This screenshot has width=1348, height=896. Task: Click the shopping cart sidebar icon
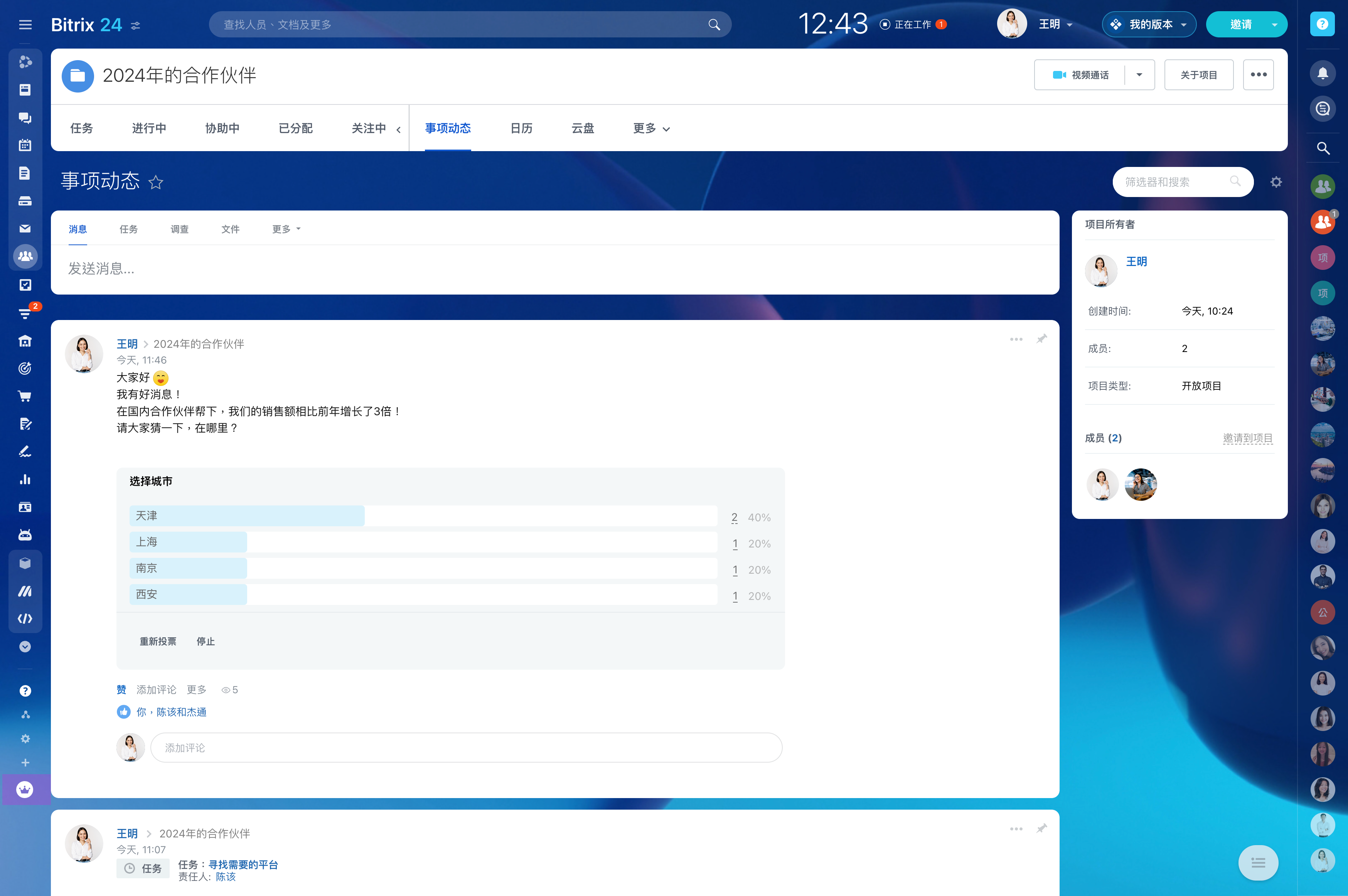(x=25, y=396)
